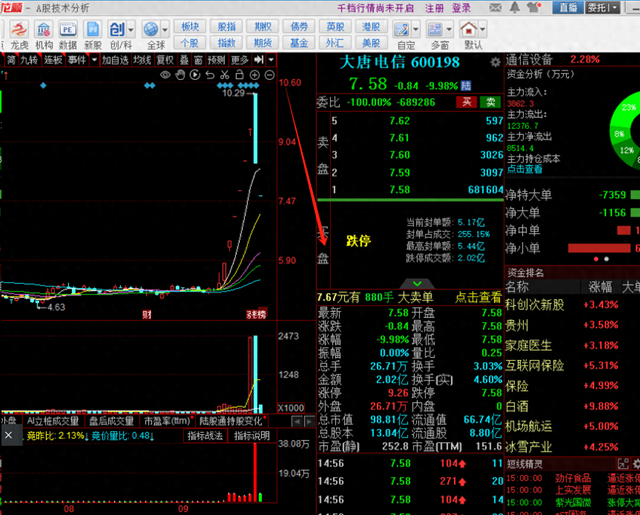Zoom out with the minus icon
The width and height of the screenshot is (640, 515).
coord(269,75)
